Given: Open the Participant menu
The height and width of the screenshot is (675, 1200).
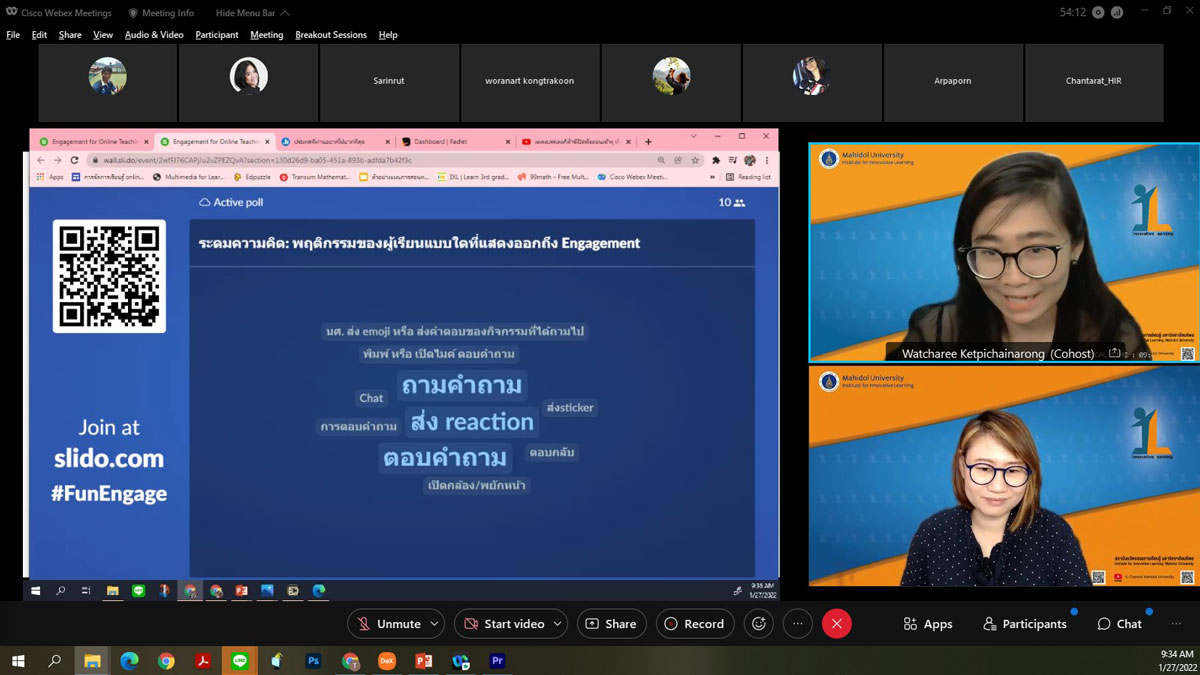Looking at the screenshot, I should tap(217, 35).
